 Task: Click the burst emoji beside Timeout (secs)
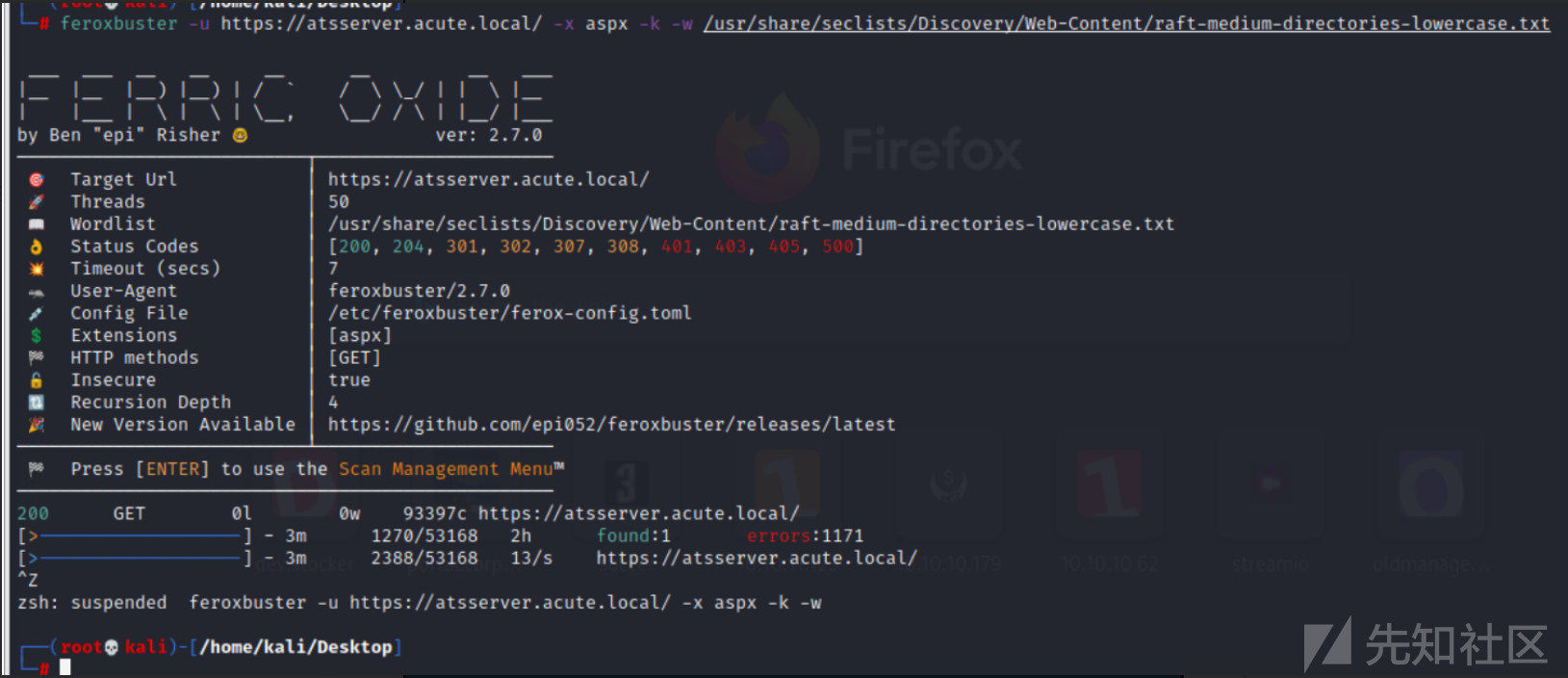point(37,269)
